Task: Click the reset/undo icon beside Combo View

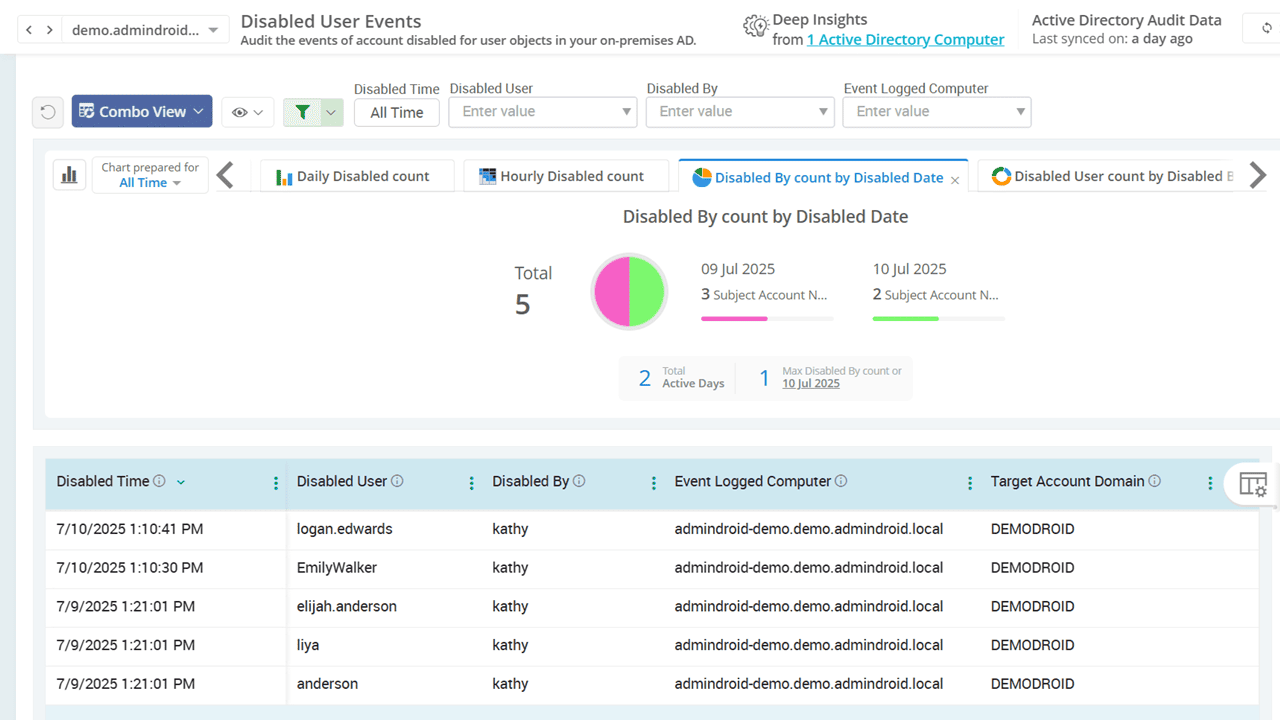Action: 47,112
